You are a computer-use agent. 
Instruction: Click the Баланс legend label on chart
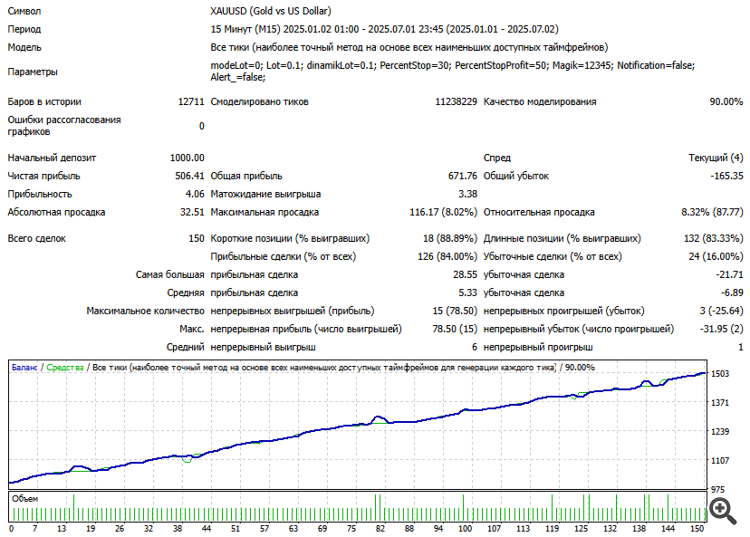tap(24, 368)
